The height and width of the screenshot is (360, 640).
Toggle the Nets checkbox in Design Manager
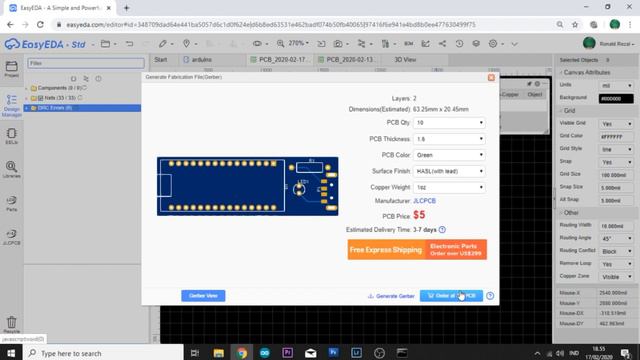[40, 98]
